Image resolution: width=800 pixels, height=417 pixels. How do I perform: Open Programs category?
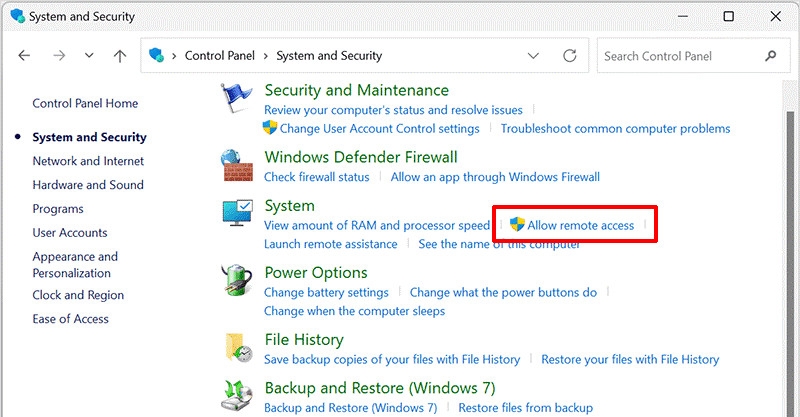tap(58, 209)
